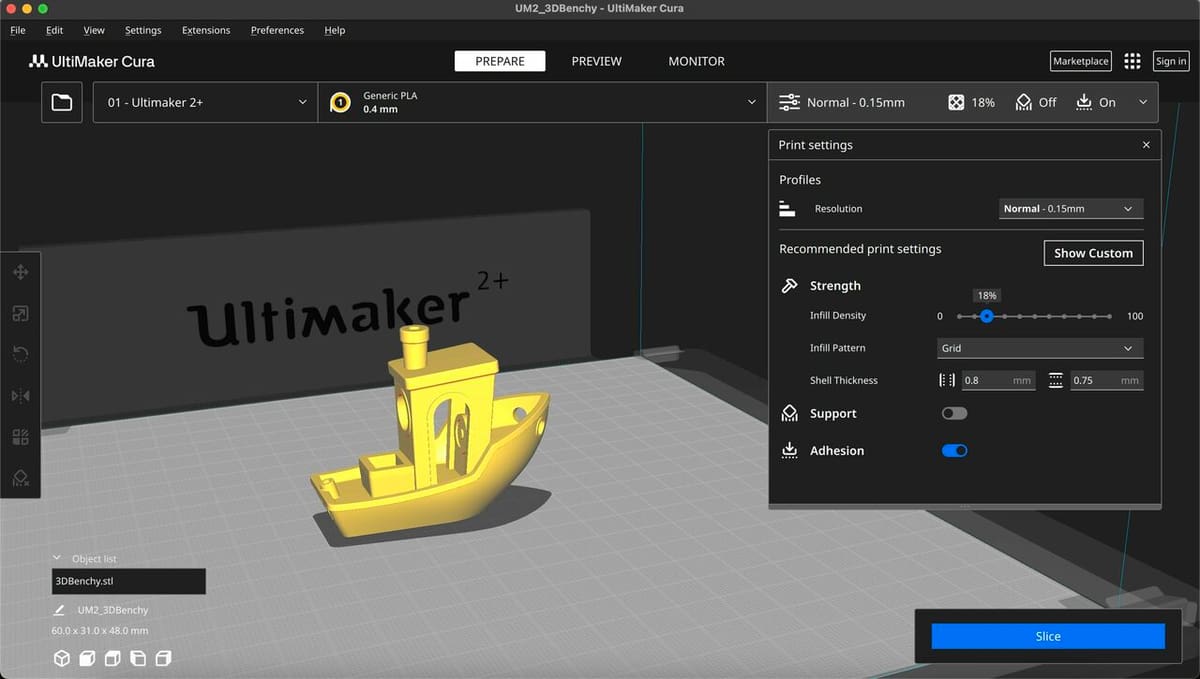Switch to the MONITOR stage tab
The image size is (1200, 679).
click(x=697, y=61)
